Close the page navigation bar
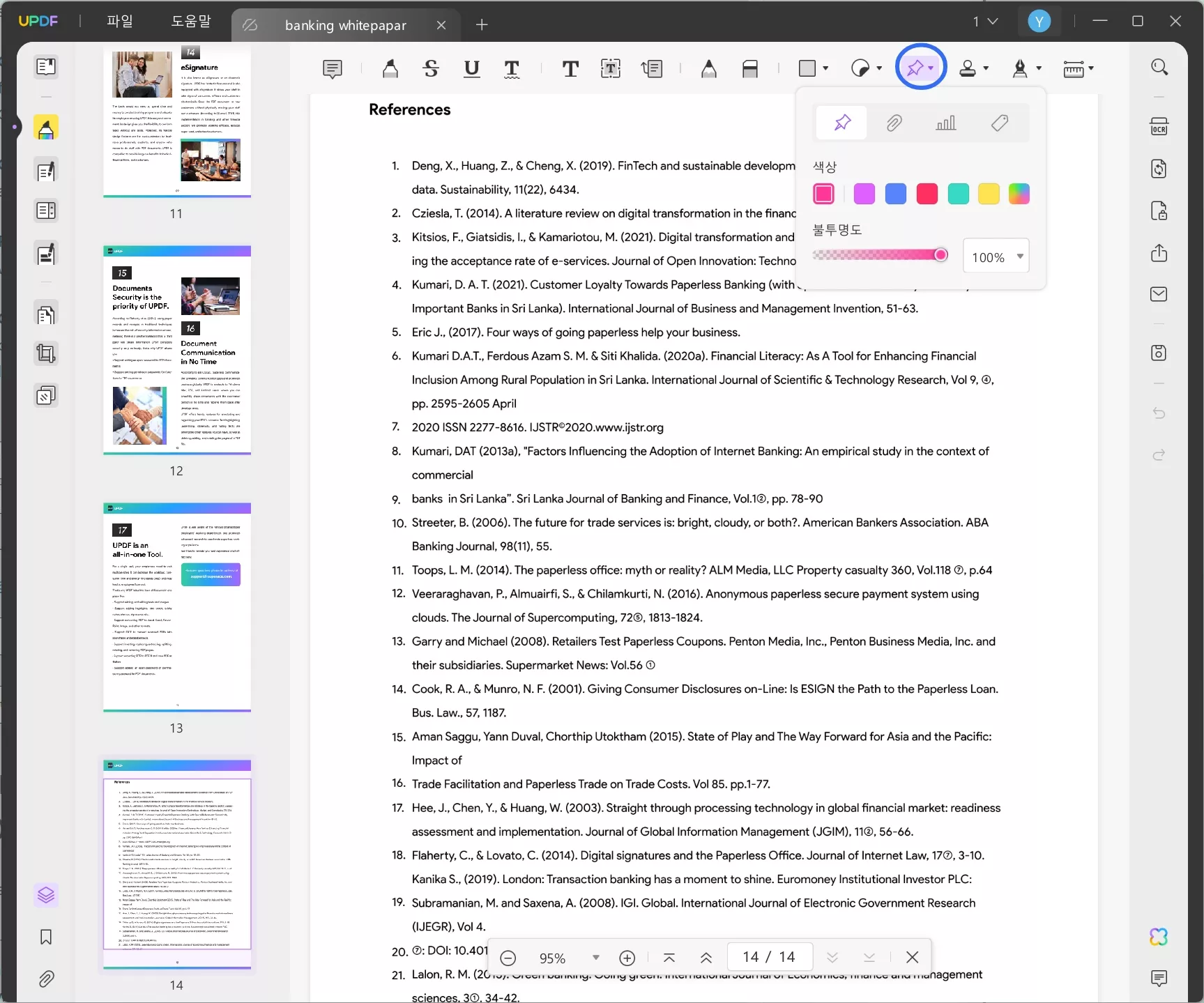 click(x=912, y=958)
